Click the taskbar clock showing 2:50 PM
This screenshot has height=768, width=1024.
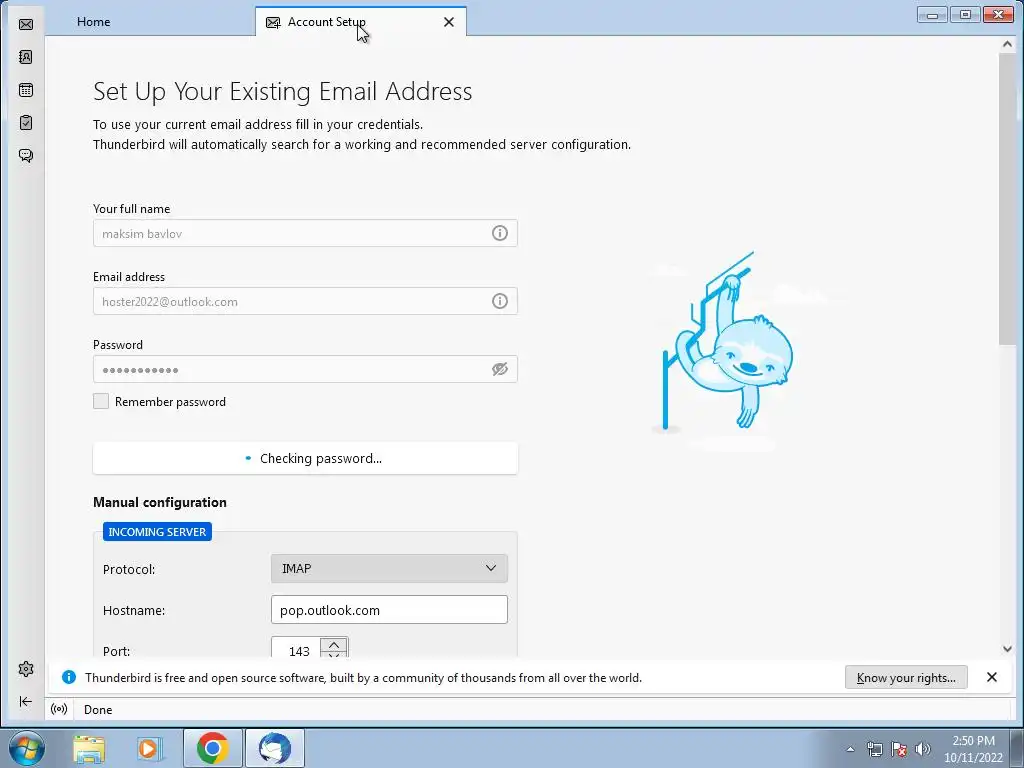[973, 749]
